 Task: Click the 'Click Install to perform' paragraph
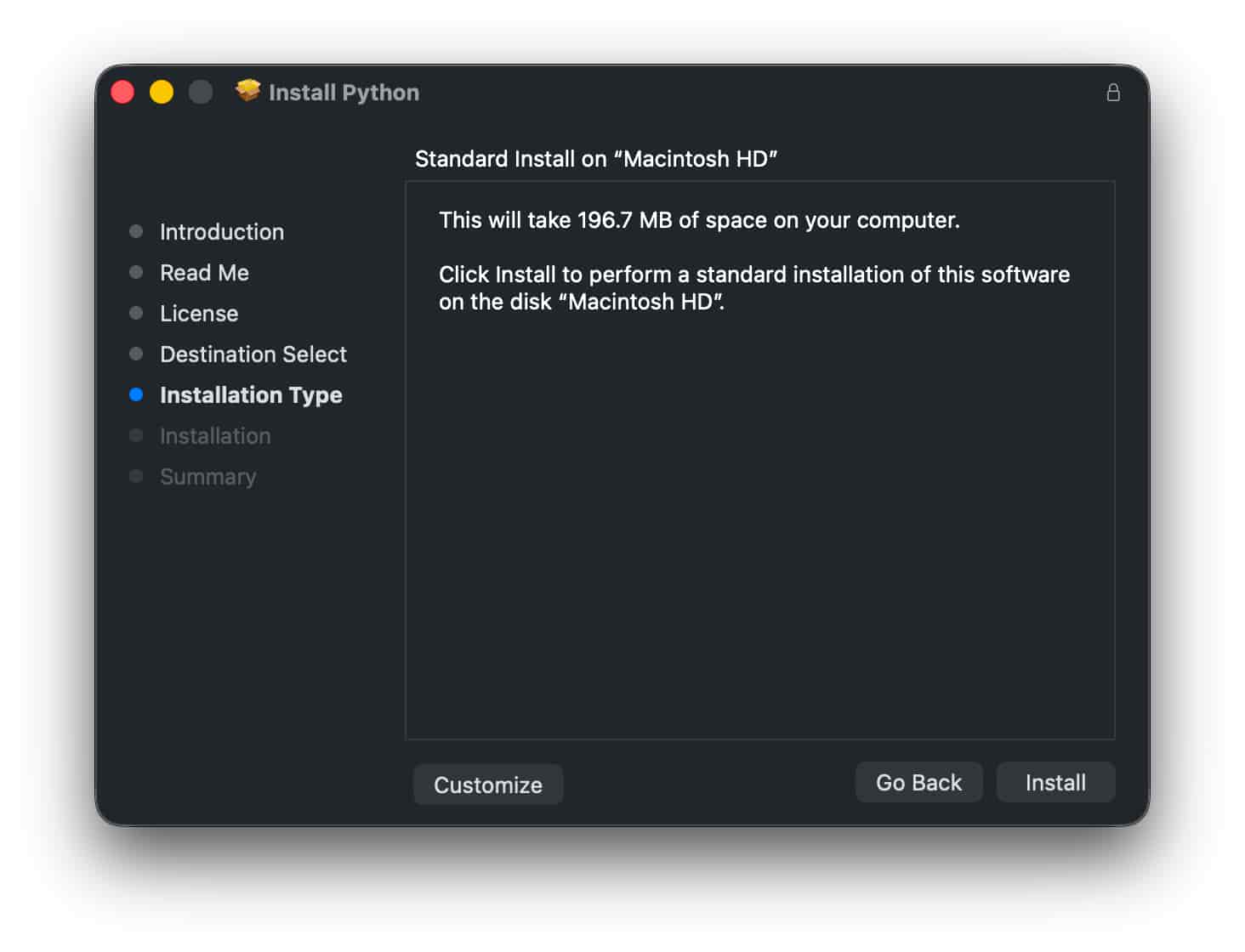[753, 288]
